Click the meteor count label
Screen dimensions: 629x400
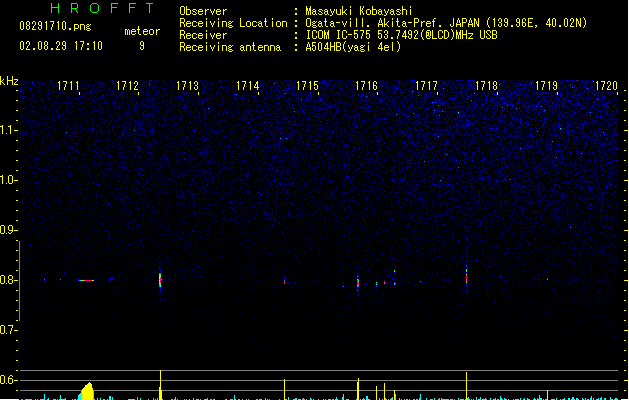[142, 31]
